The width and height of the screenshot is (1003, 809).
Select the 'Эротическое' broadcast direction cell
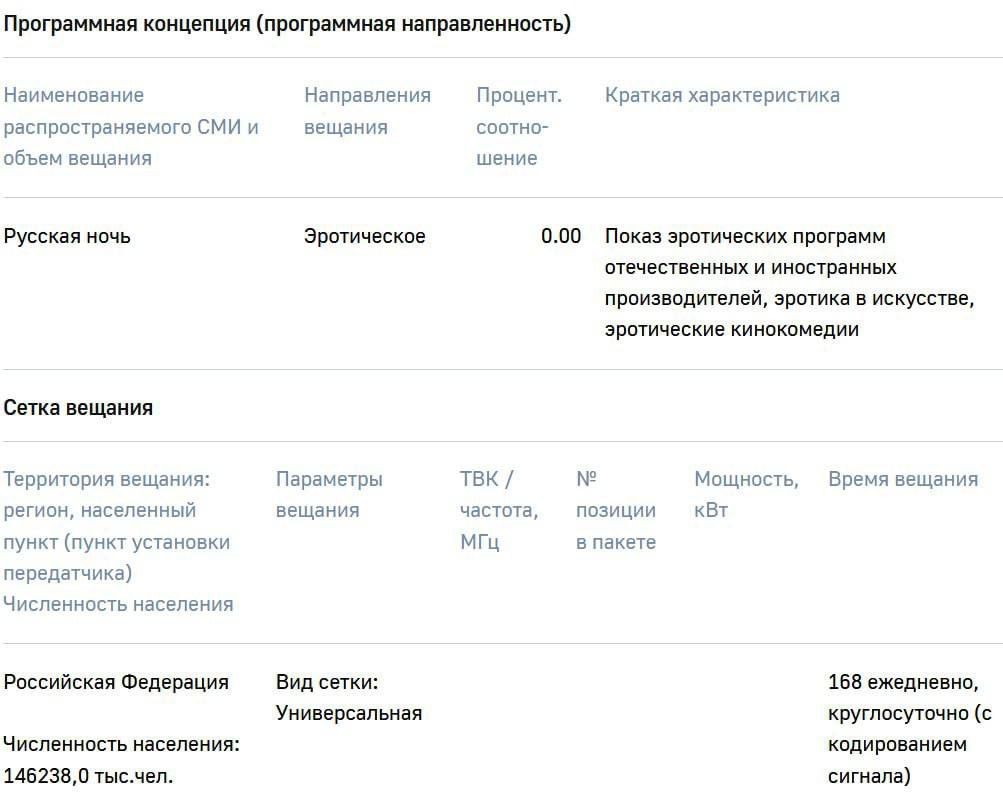(x=364, y=236)
